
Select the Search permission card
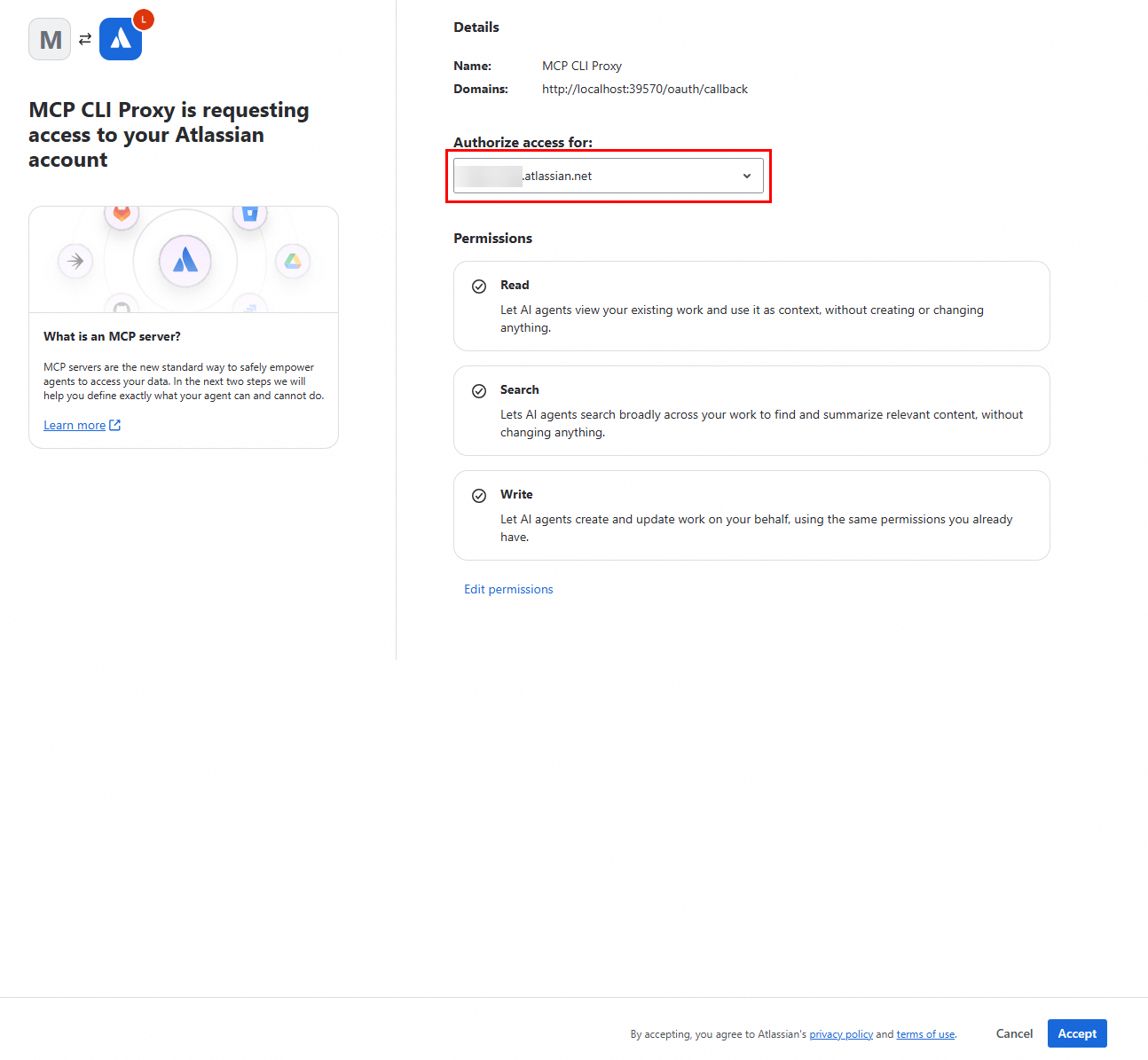tap(751, 411)
